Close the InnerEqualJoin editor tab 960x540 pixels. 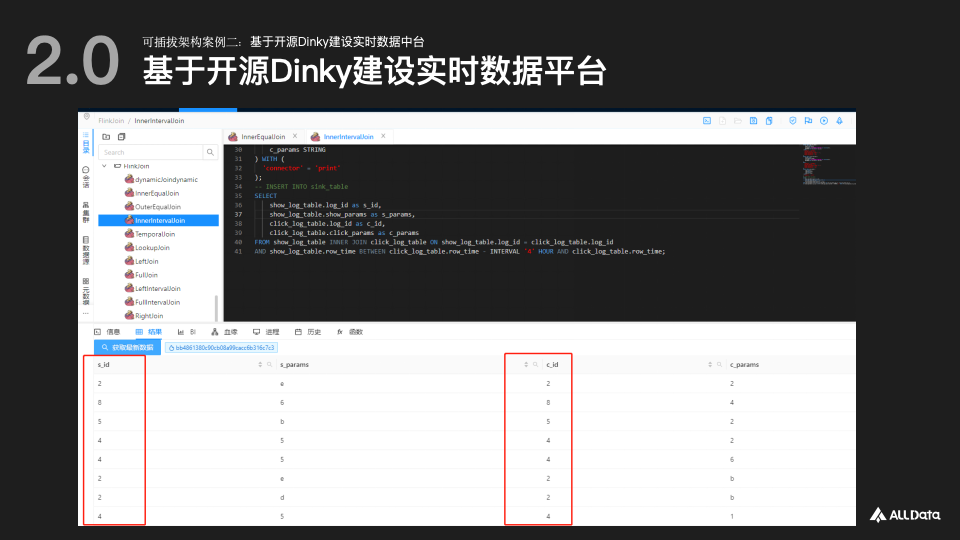tap(295, 136)
